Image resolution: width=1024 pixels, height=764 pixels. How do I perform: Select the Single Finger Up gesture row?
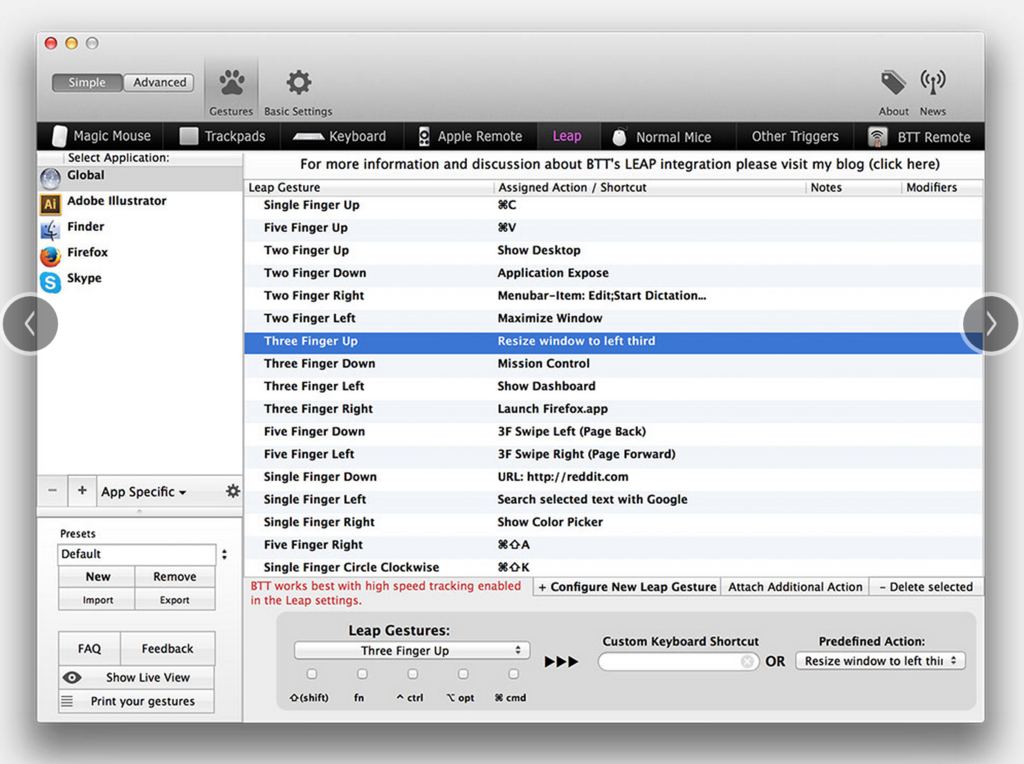[613, 205]
